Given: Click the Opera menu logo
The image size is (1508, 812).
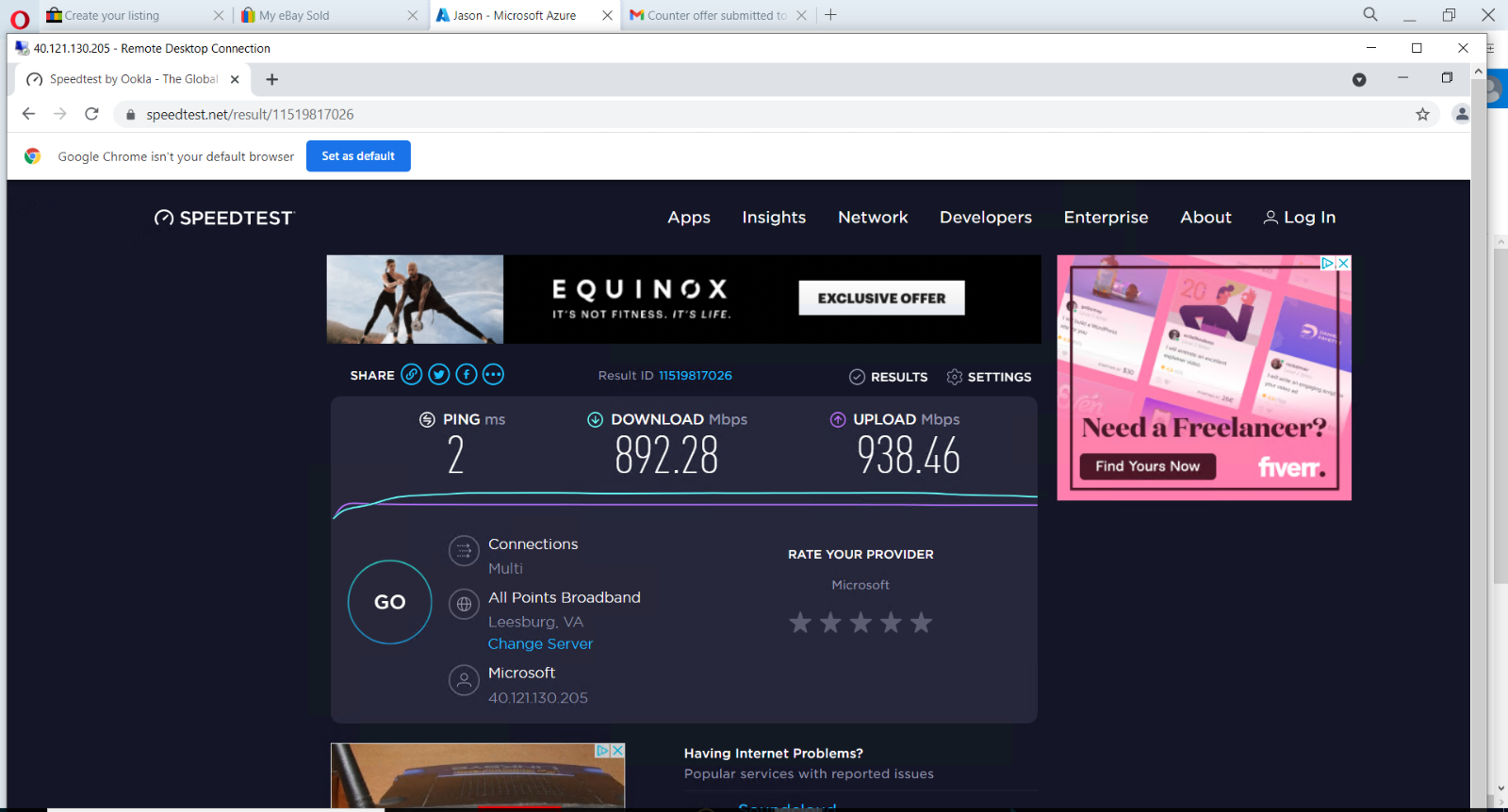Looking at the screenshot, I should click(x=20, y=18).
